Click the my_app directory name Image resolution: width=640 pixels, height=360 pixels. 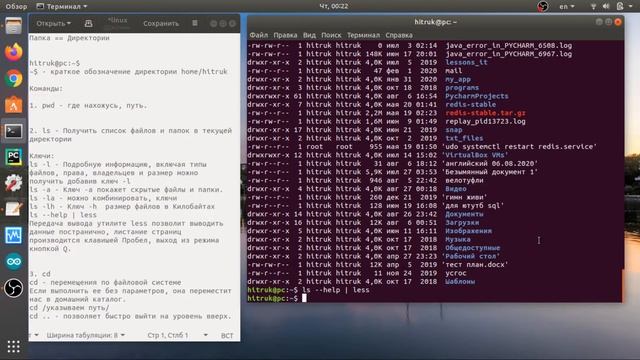click(458, 79)
